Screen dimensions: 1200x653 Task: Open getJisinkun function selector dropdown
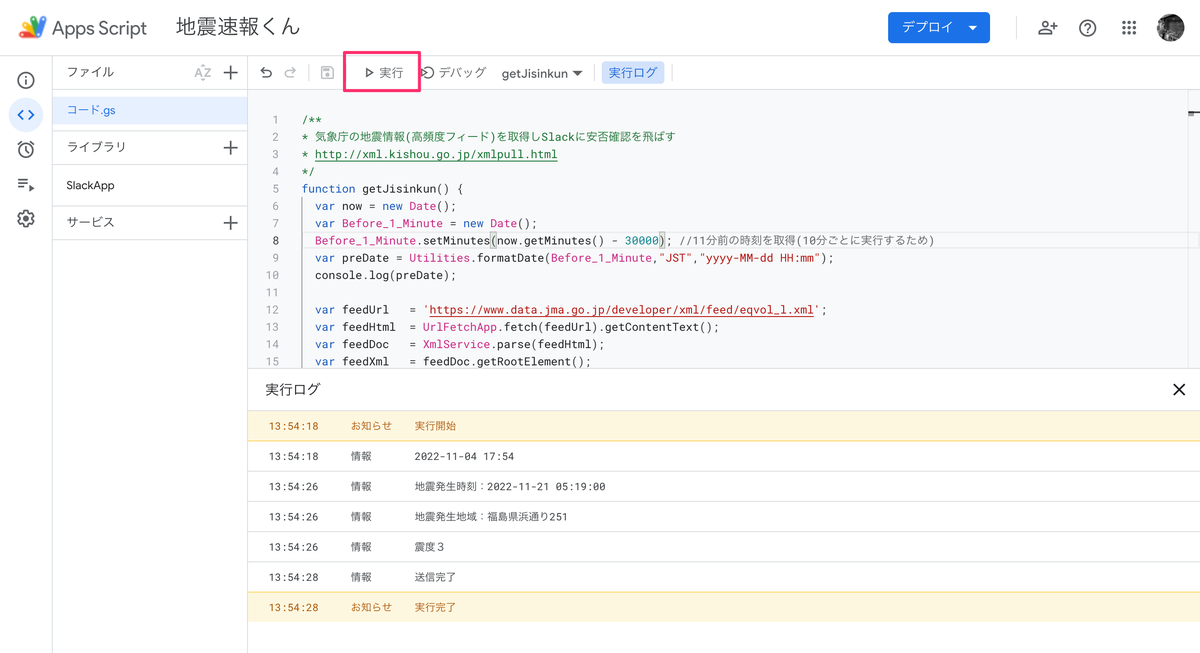(542, 73)
